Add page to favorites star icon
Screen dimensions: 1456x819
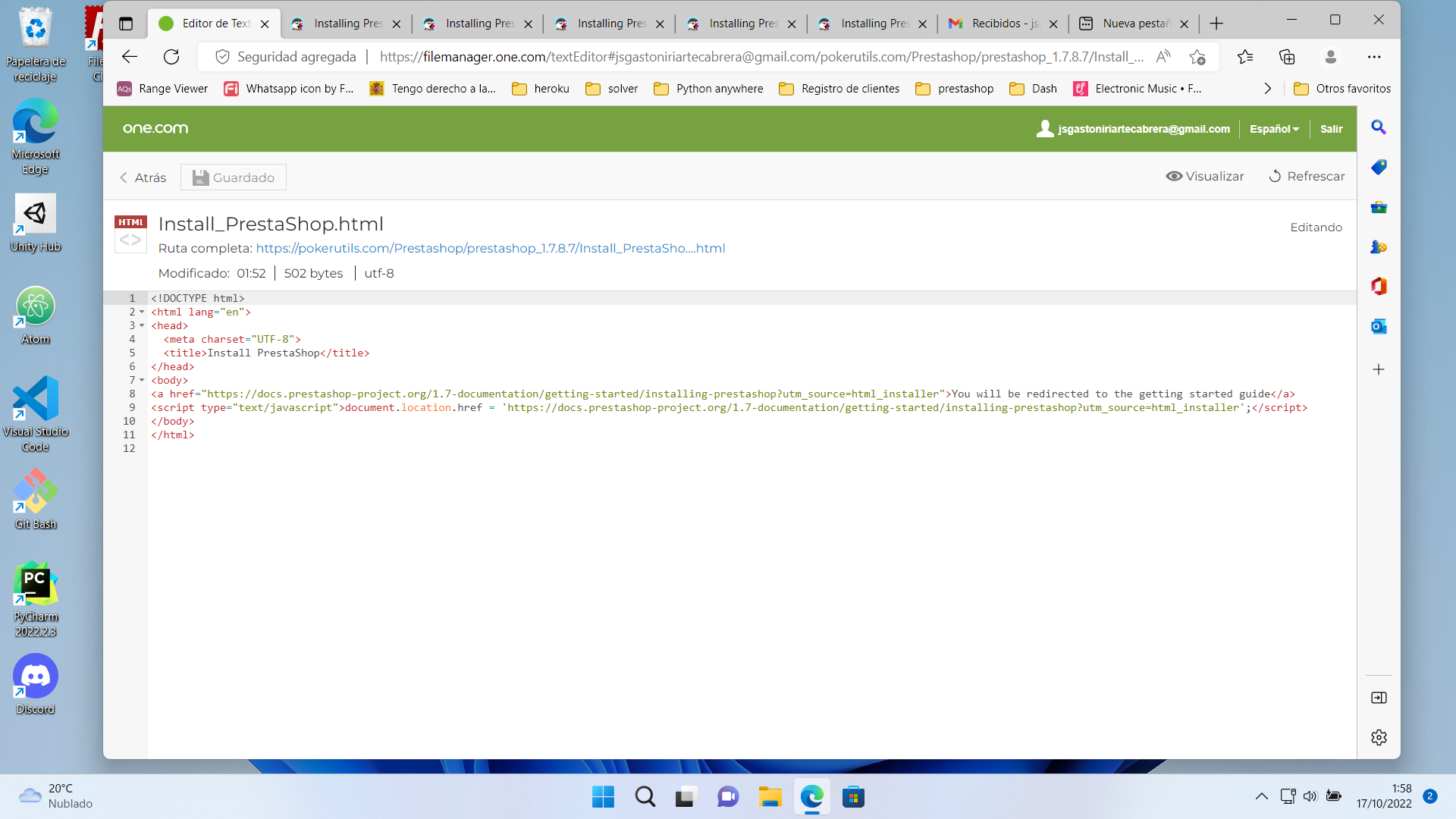click(1197, 57)
